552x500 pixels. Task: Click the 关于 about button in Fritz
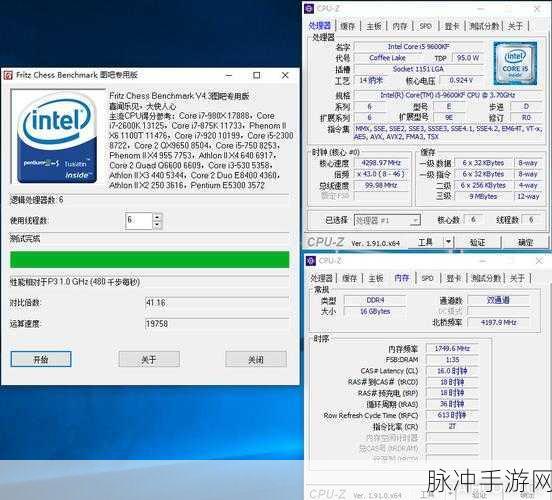coord(149,359)
